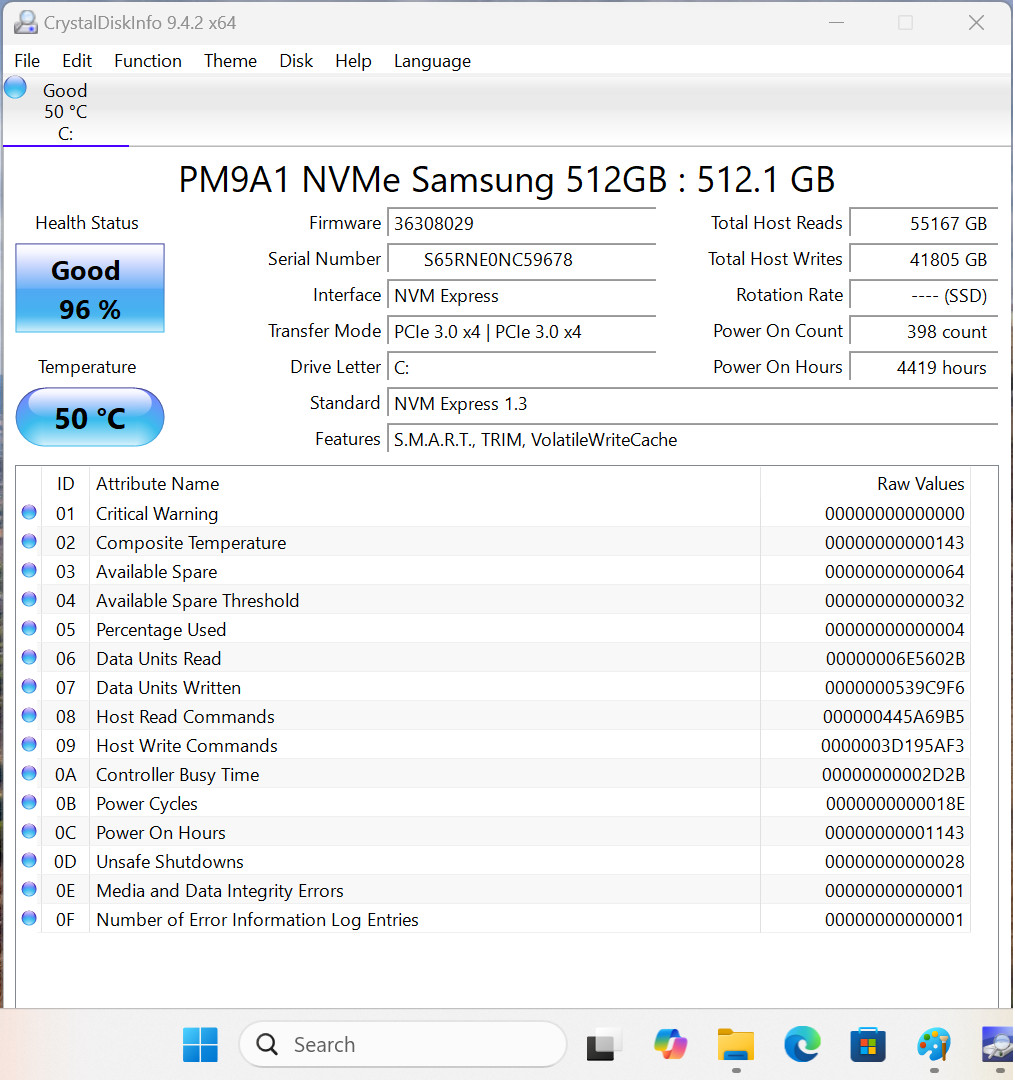Click status icon for Data Units Read row
Screen dimensions: 1015x1080
(29, 657)
